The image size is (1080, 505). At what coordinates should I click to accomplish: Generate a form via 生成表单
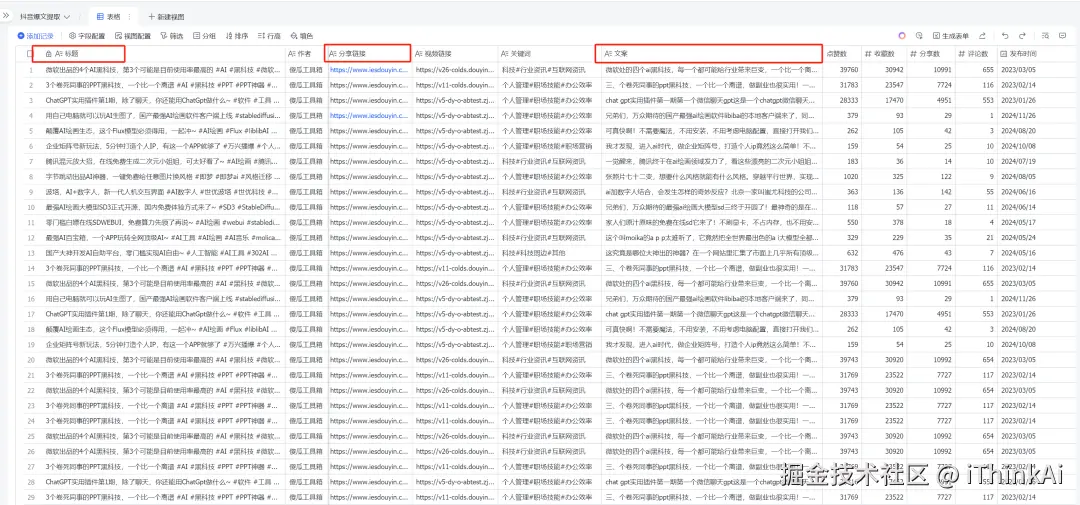point(951,36)
